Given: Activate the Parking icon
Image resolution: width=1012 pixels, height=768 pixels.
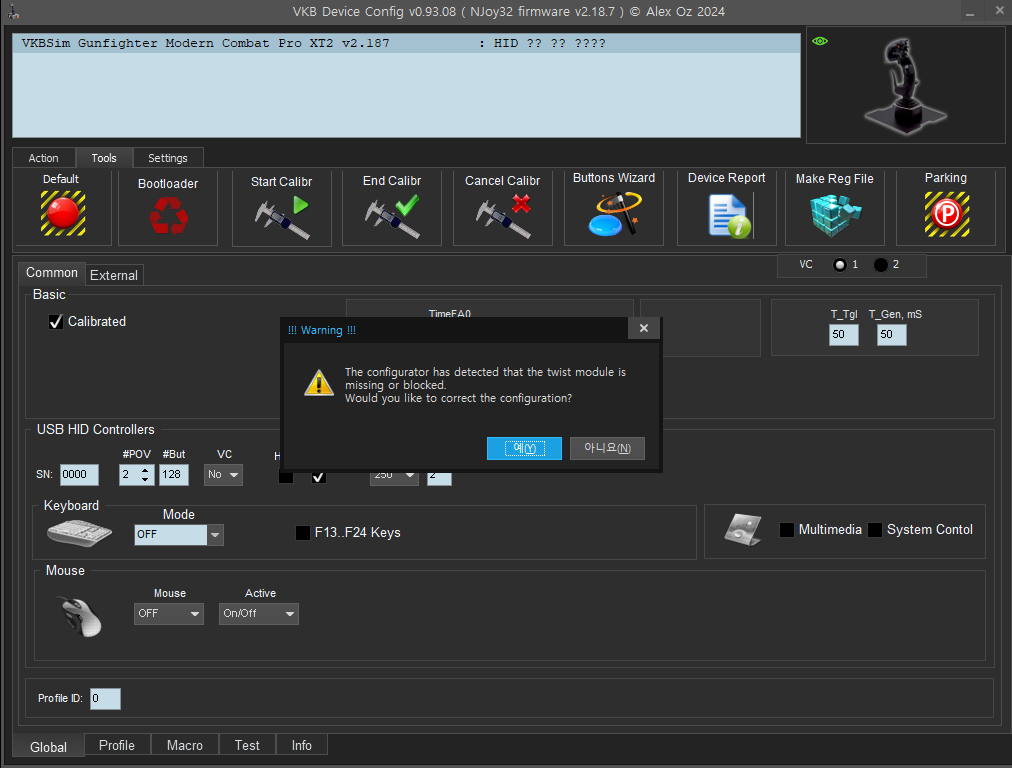Looking at the screenshot, I should click(947, 214).
